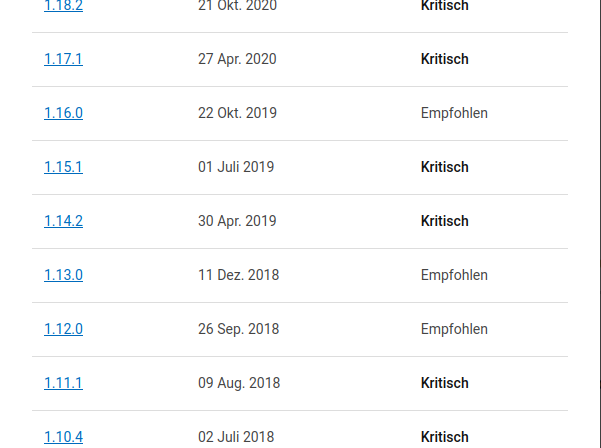
Task: Click the date 27 Apr. 2020
Action: point(237,59)
